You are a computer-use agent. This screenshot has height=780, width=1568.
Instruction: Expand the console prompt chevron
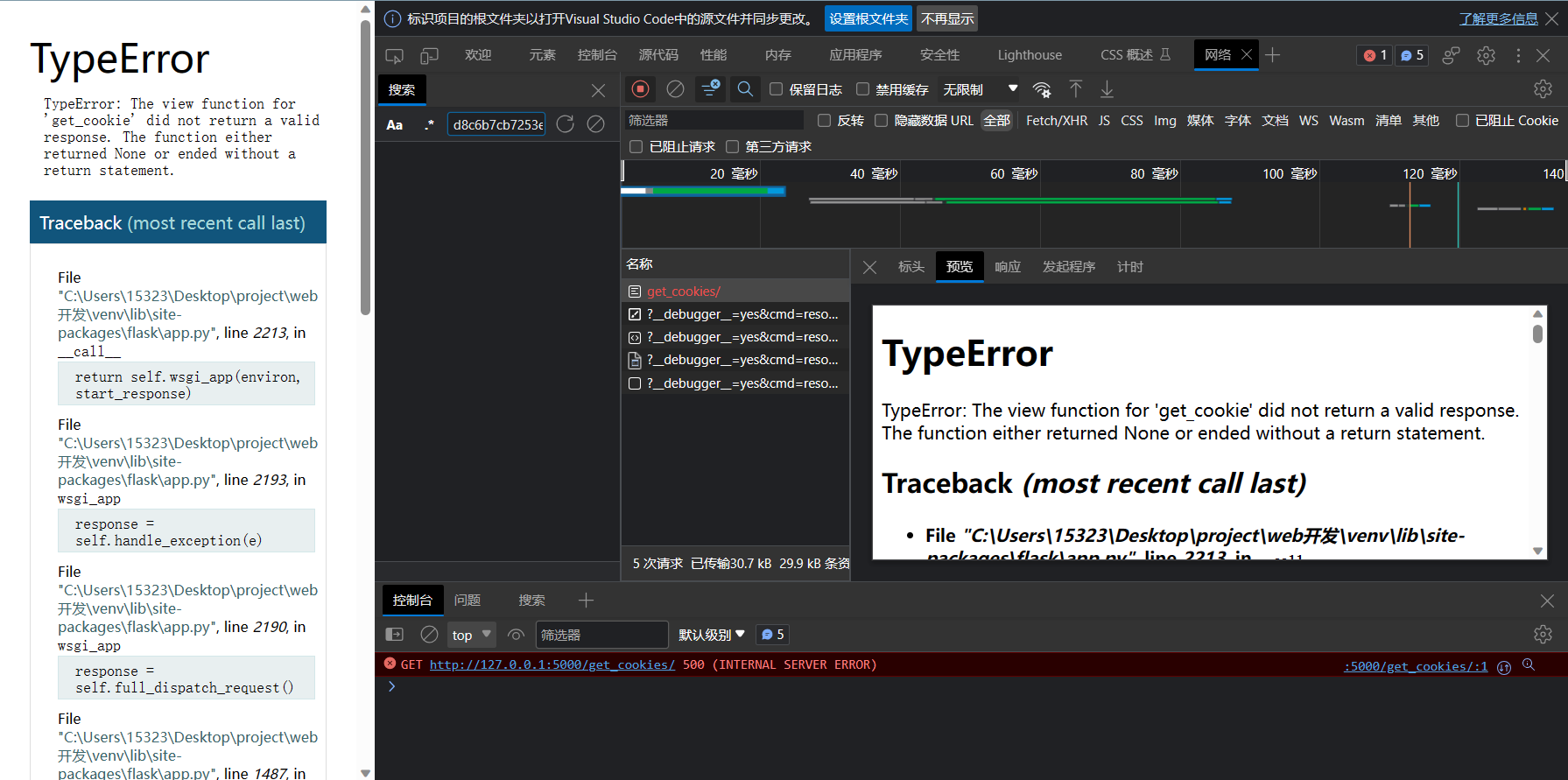(391, 686)
